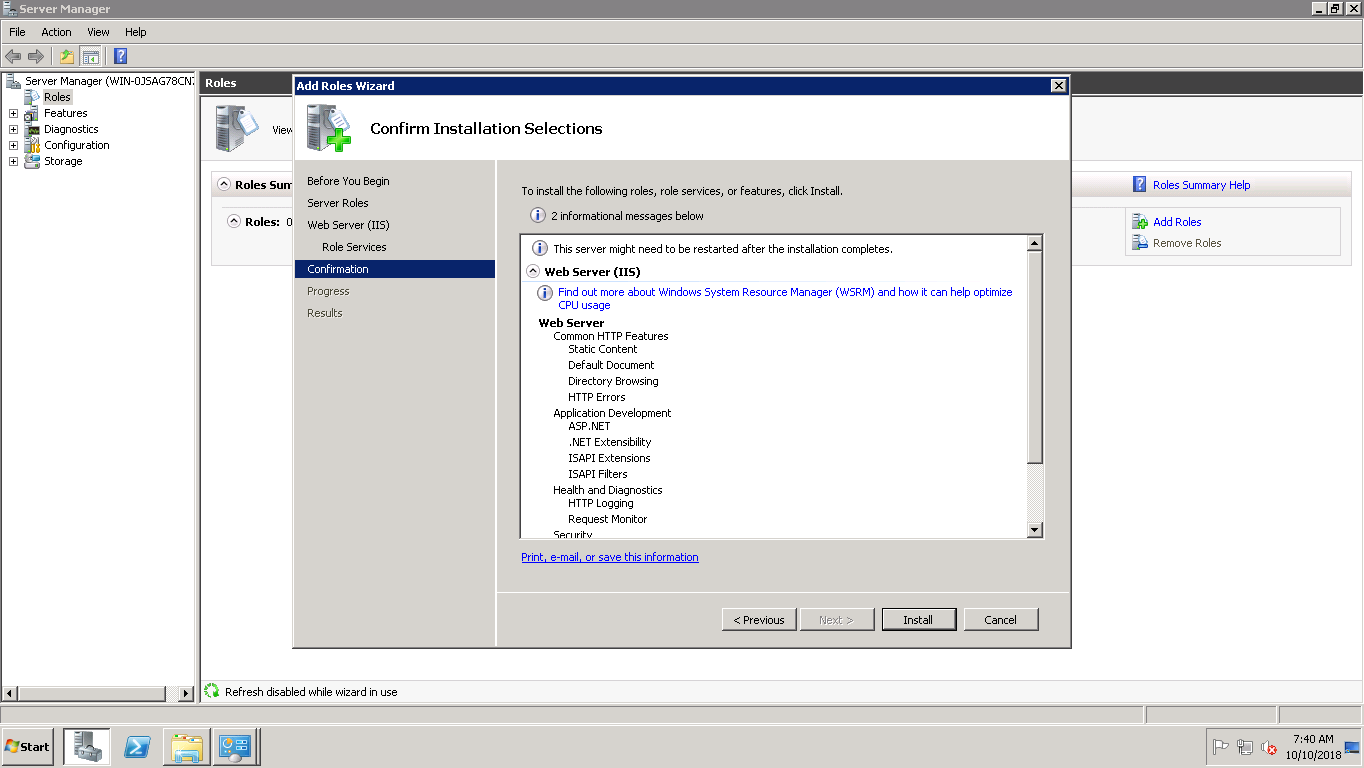This screenshot has height=768, width=1364.
Task: Go to Before You Begin wizard step
Action: (x=348, y=181)
